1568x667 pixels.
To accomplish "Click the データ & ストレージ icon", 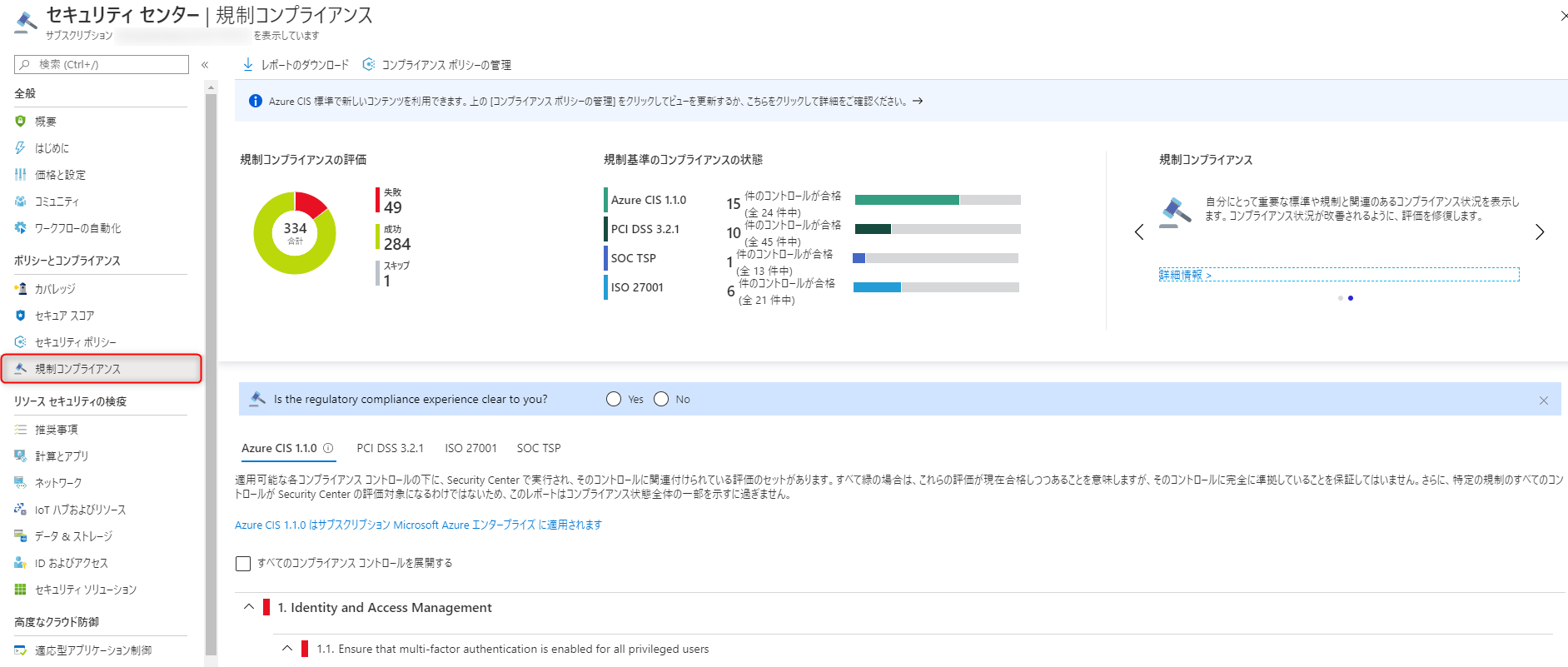I will click(x=20, y=535).
